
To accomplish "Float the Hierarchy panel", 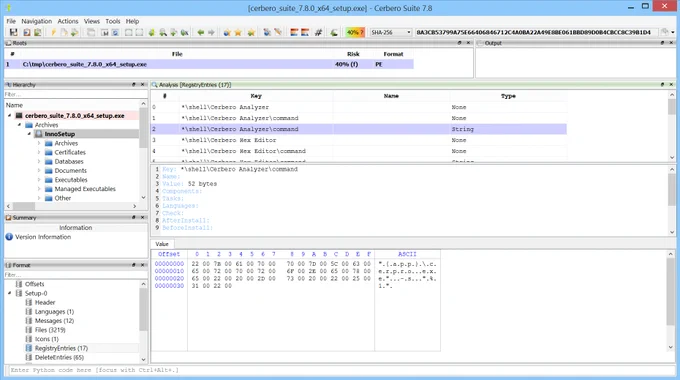I will [134, 85].
